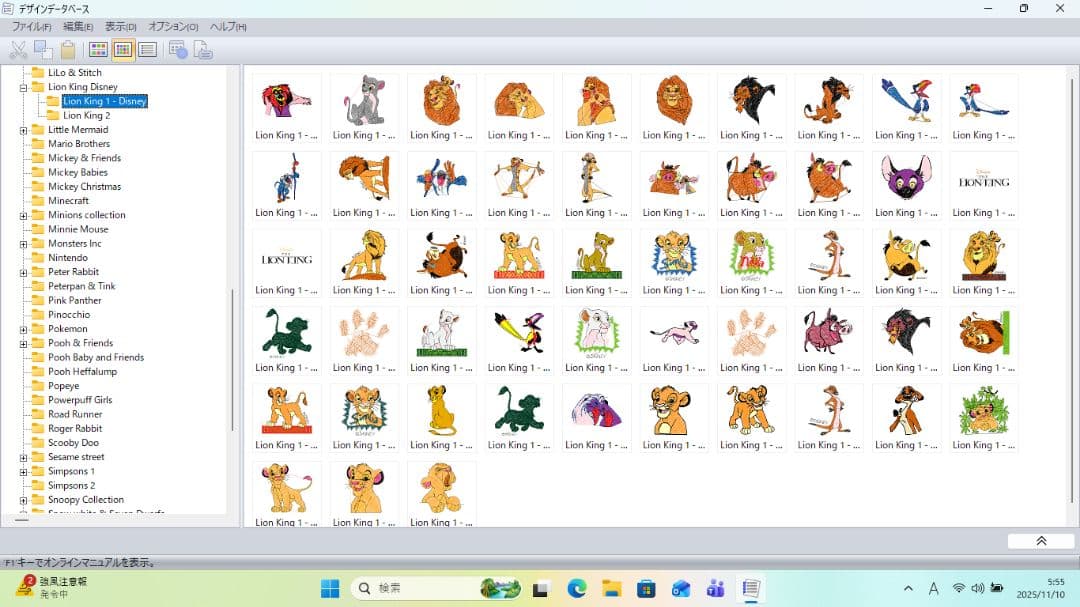Select the Lion King 2 folder
This screenshot has width=1080, height=607.
pyautogui.click(x=86, y=116)
